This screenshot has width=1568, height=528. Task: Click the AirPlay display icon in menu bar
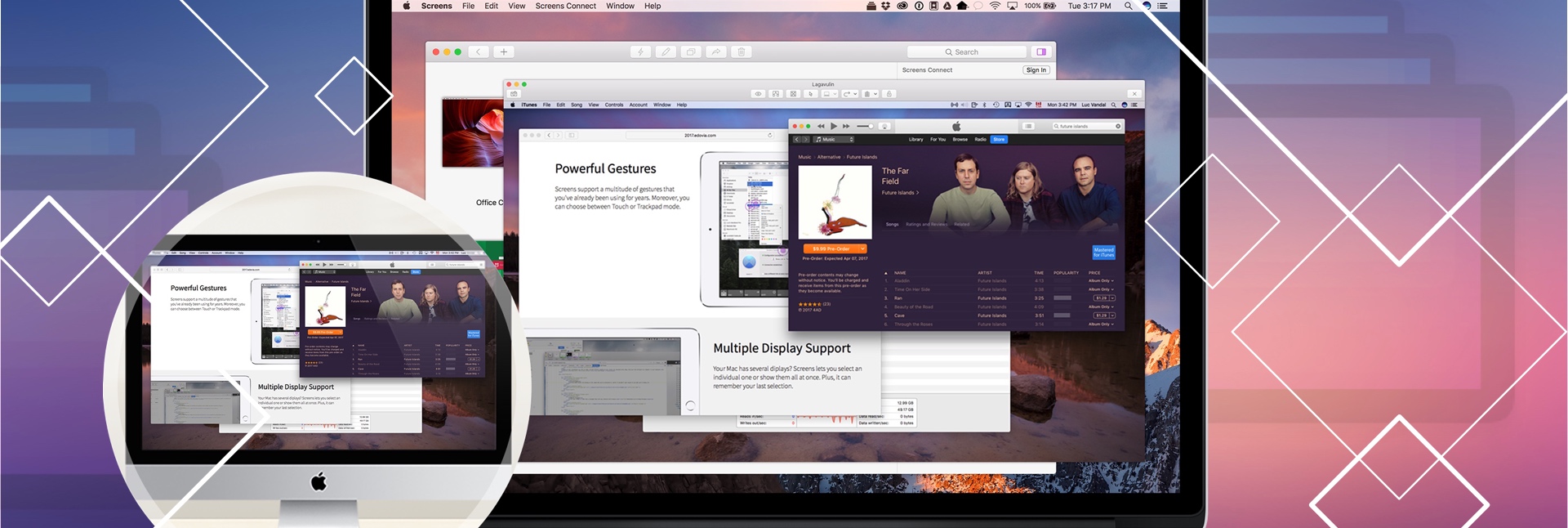(x=1013, y=6)
